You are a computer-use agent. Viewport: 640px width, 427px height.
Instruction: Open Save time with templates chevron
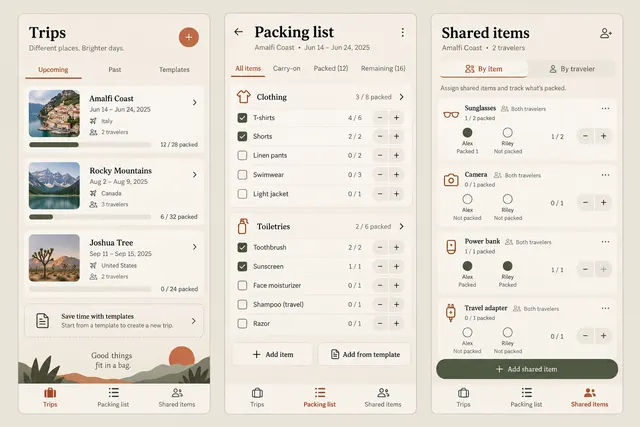point(194,321)
